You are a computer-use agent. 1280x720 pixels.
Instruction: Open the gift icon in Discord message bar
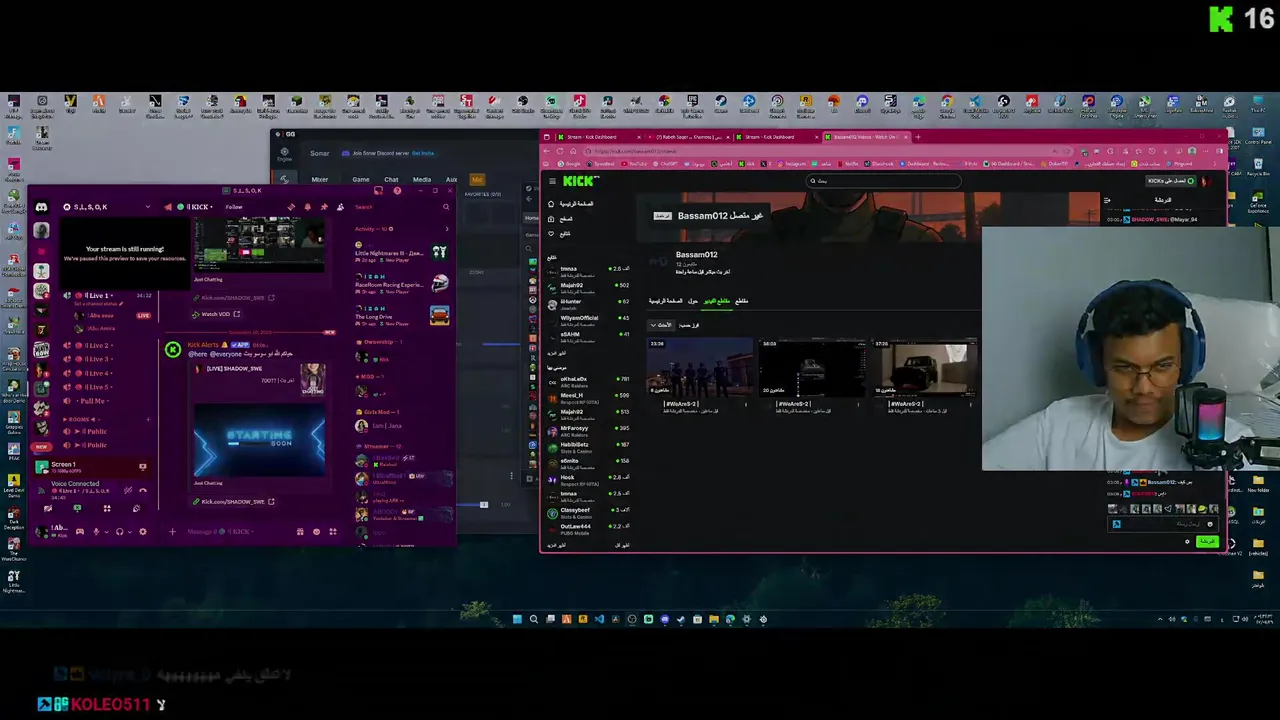[300, 532]
